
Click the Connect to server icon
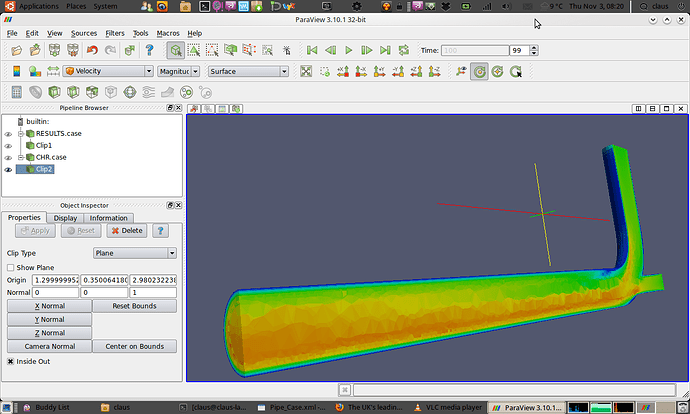54,50
